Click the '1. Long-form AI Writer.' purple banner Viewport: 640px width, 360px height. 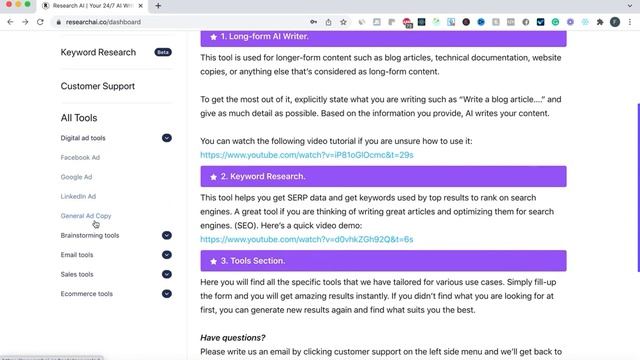(x=383, y=38)
